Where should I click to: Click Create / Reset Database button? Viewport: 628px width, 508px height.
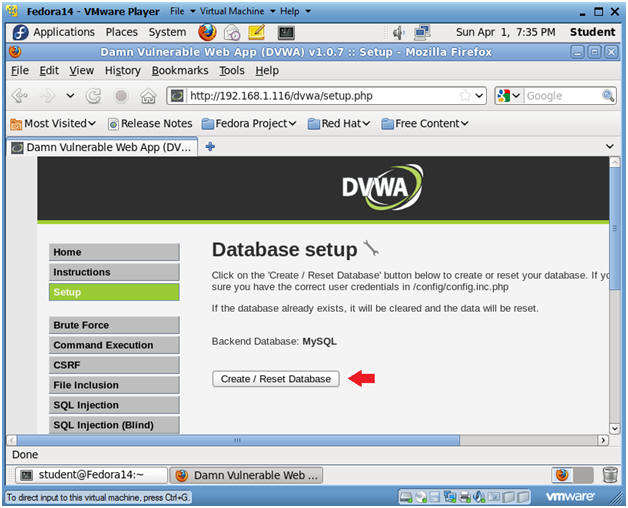pos(276,379)
